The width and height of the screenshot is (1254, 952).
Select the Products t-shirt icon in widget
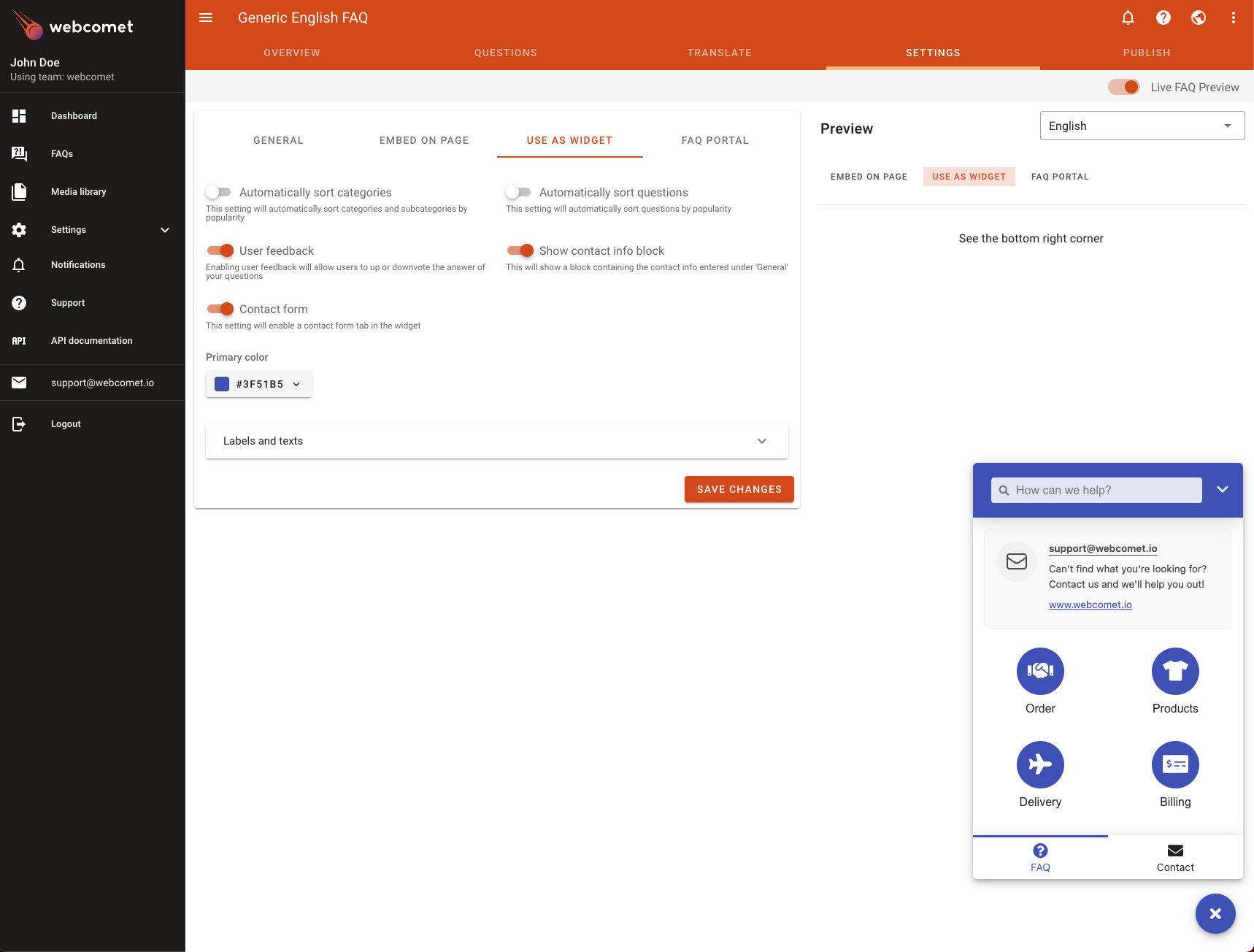click(1175, 671)
